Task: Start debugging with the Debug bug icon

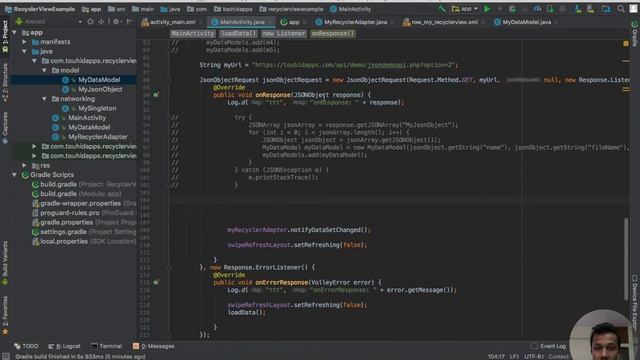Action: coord(512,9)
